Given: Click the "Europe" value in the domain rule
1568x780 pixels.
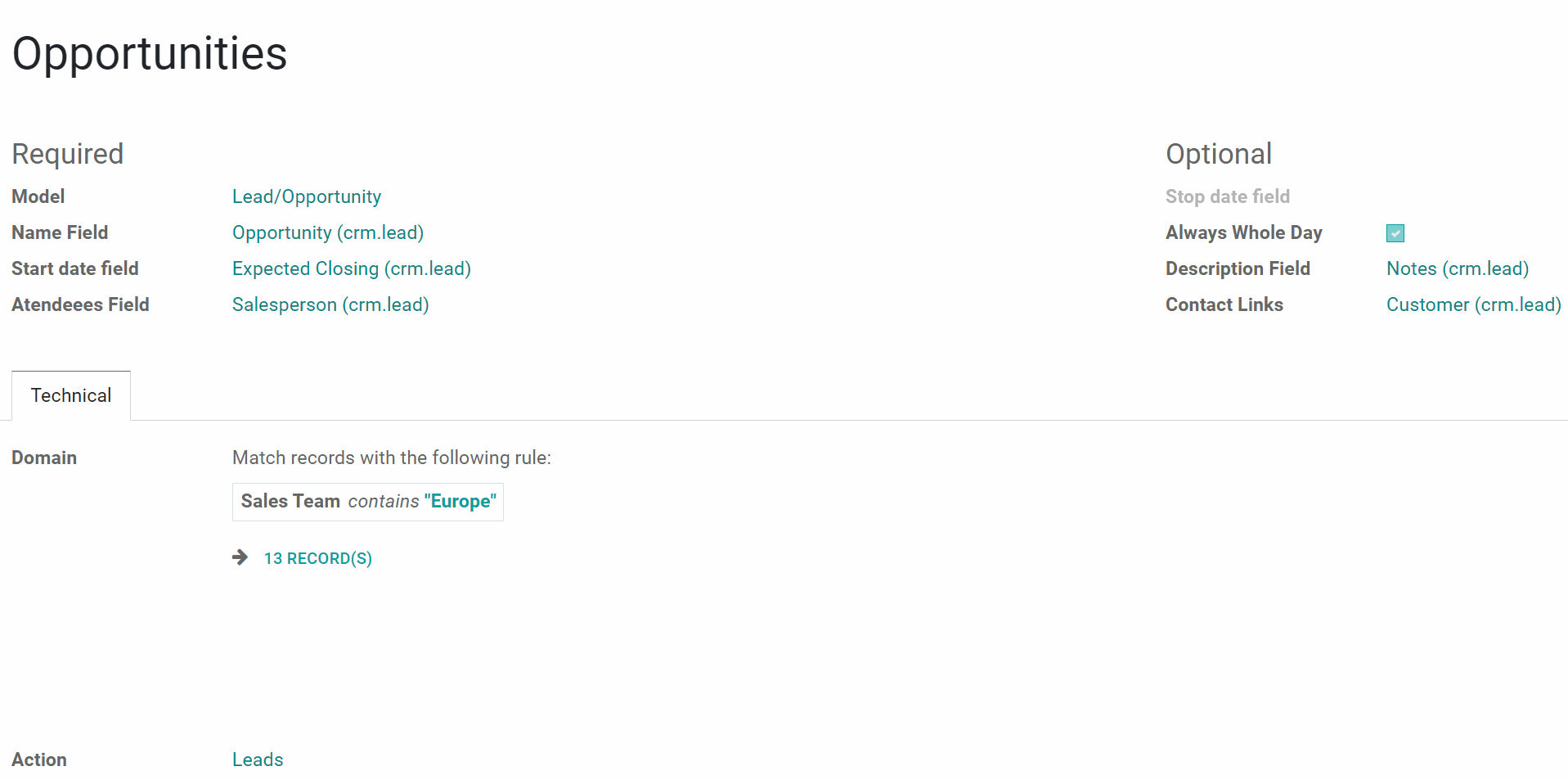Looking at the screenshot, I should pyautogui.click(x=461, y=501).
